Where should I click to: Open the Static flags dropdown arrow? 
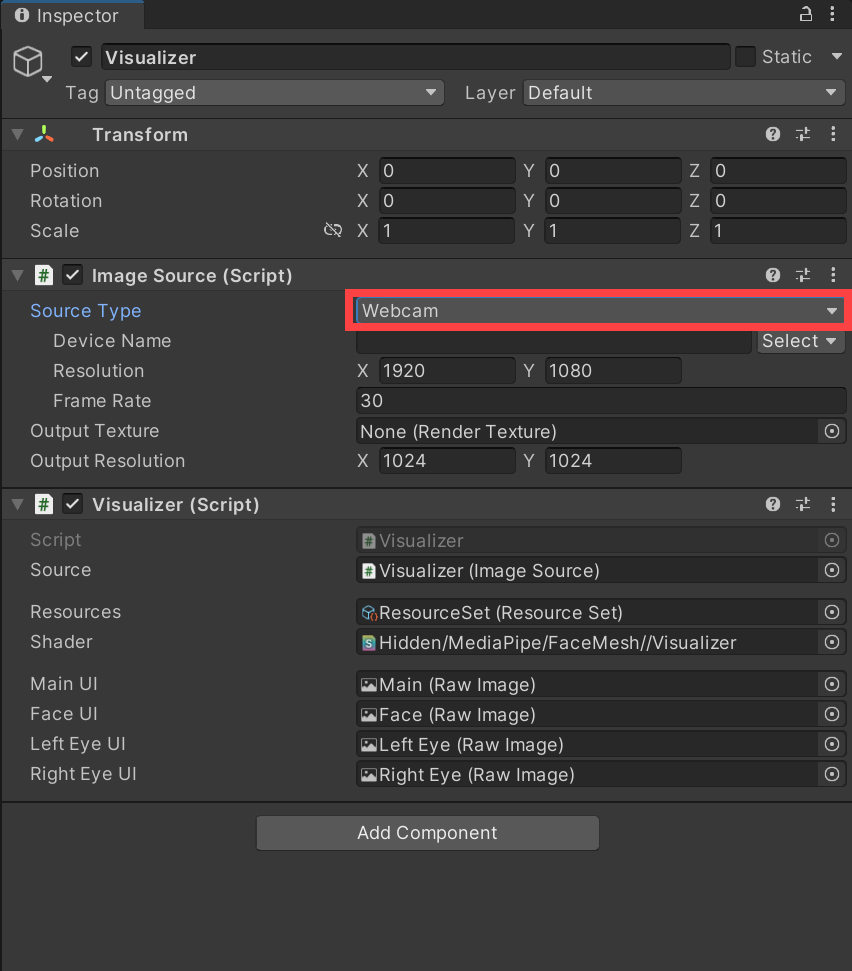coord(837,57)
